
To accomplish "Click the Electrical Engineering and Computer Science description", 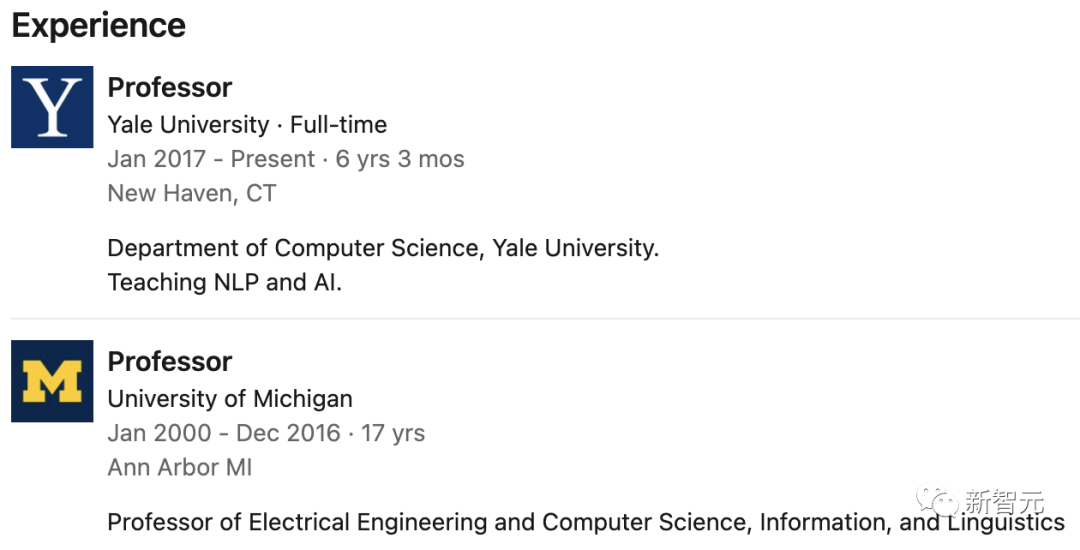I will 586,522.
